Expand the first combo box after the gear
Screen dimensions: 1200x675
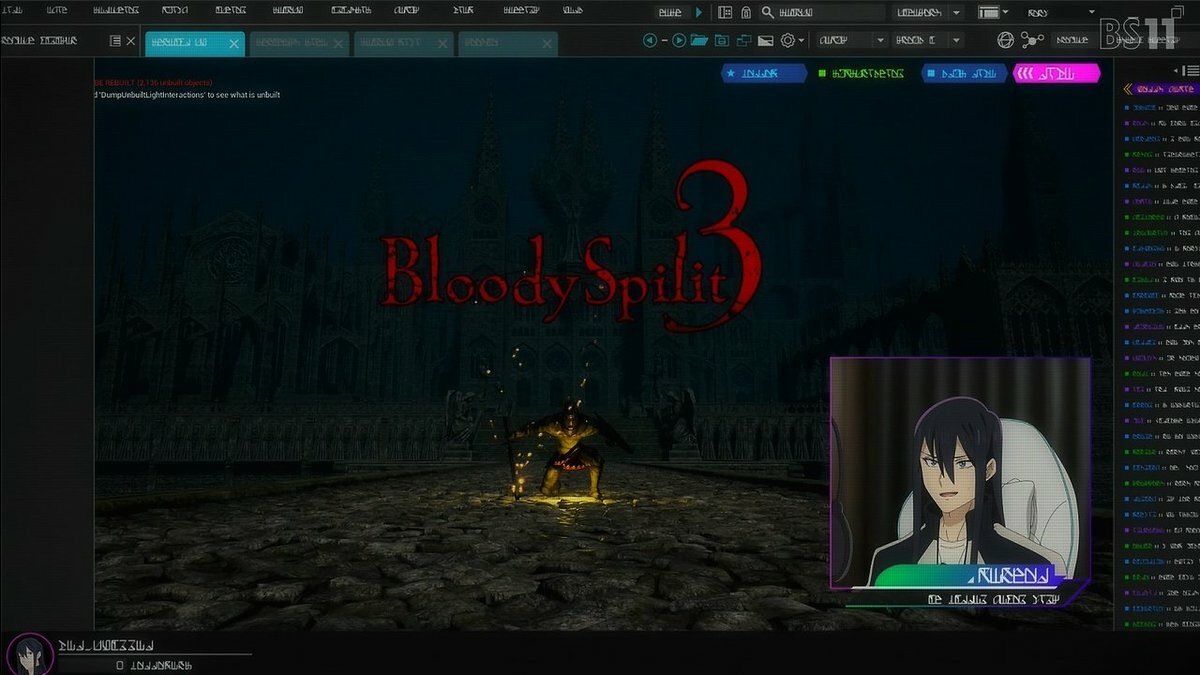(852, 41)
